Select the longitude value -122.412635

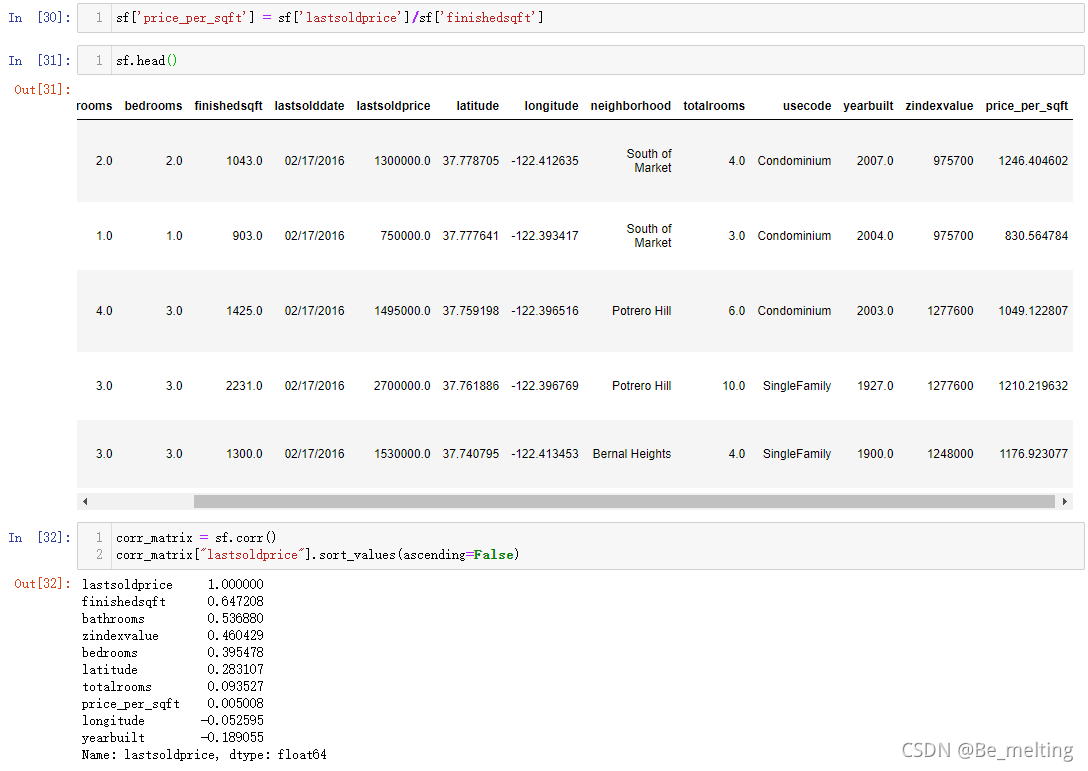coord(545,160)
